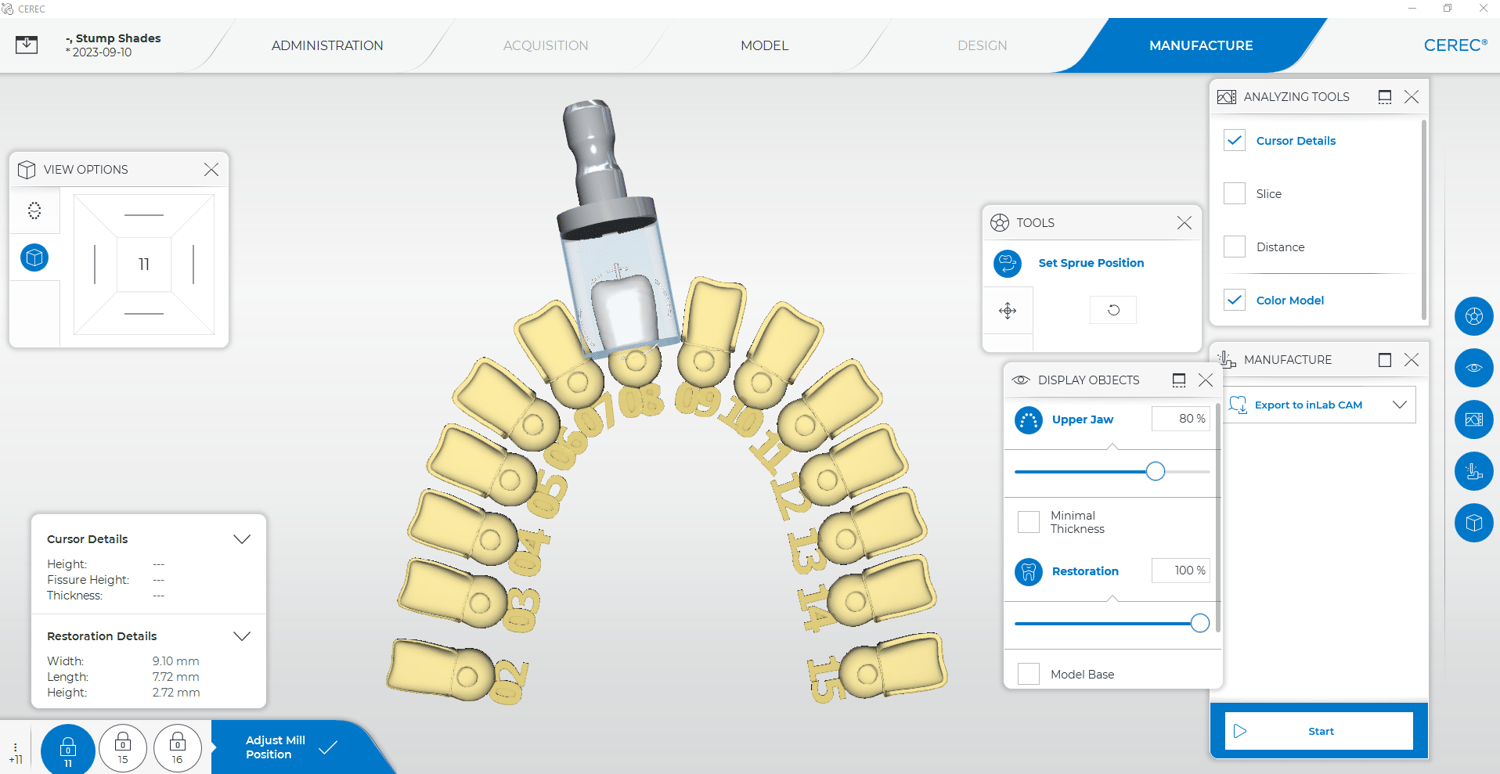
Task: Click the Stump Shades case name
Action: pyautogui.click(x=113, y=38)
